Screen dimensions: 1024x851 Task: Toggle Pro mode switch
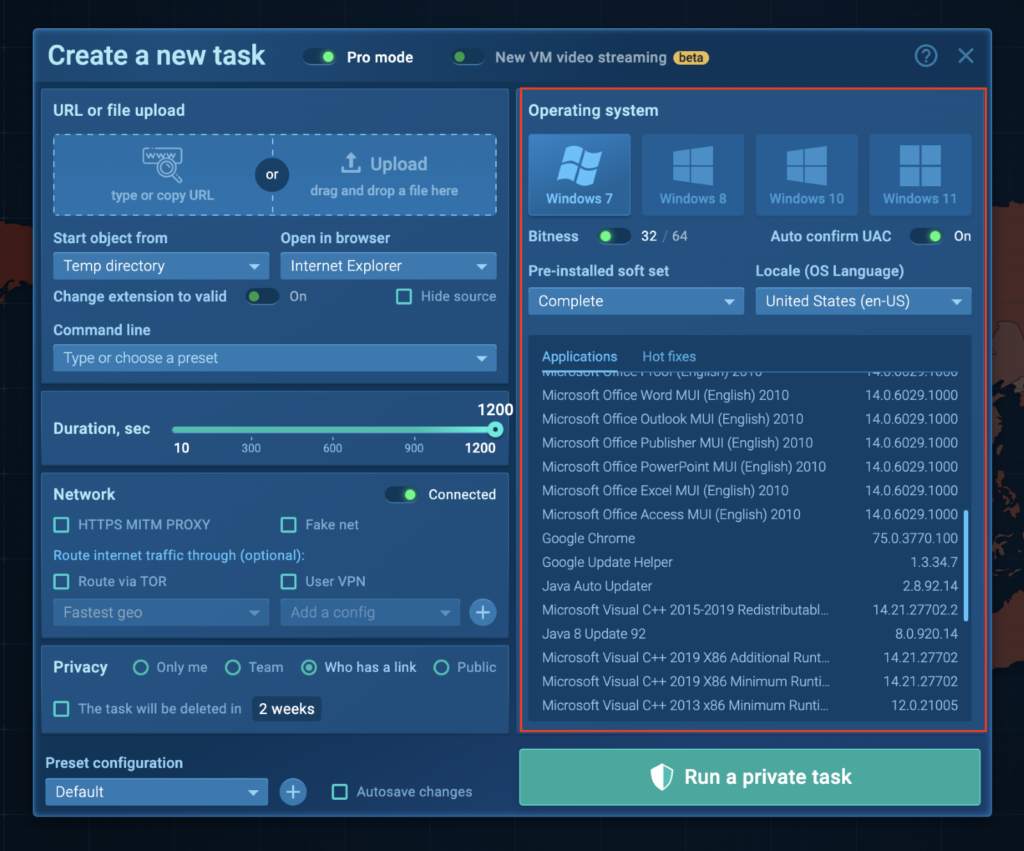pos(320,57)
